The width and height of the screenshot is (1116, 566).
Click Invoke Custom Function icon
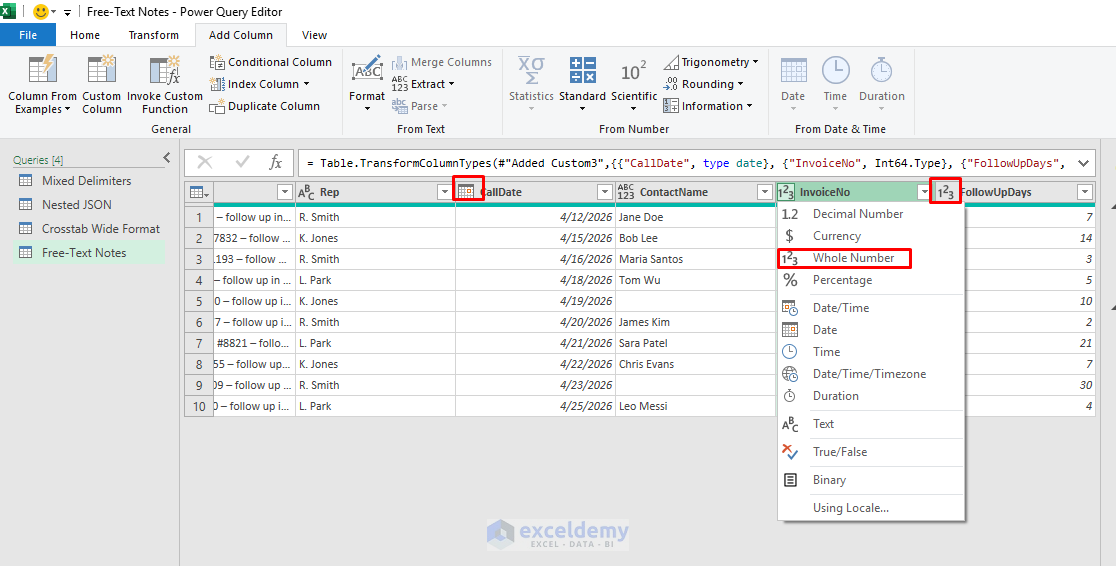click(164, 70)
